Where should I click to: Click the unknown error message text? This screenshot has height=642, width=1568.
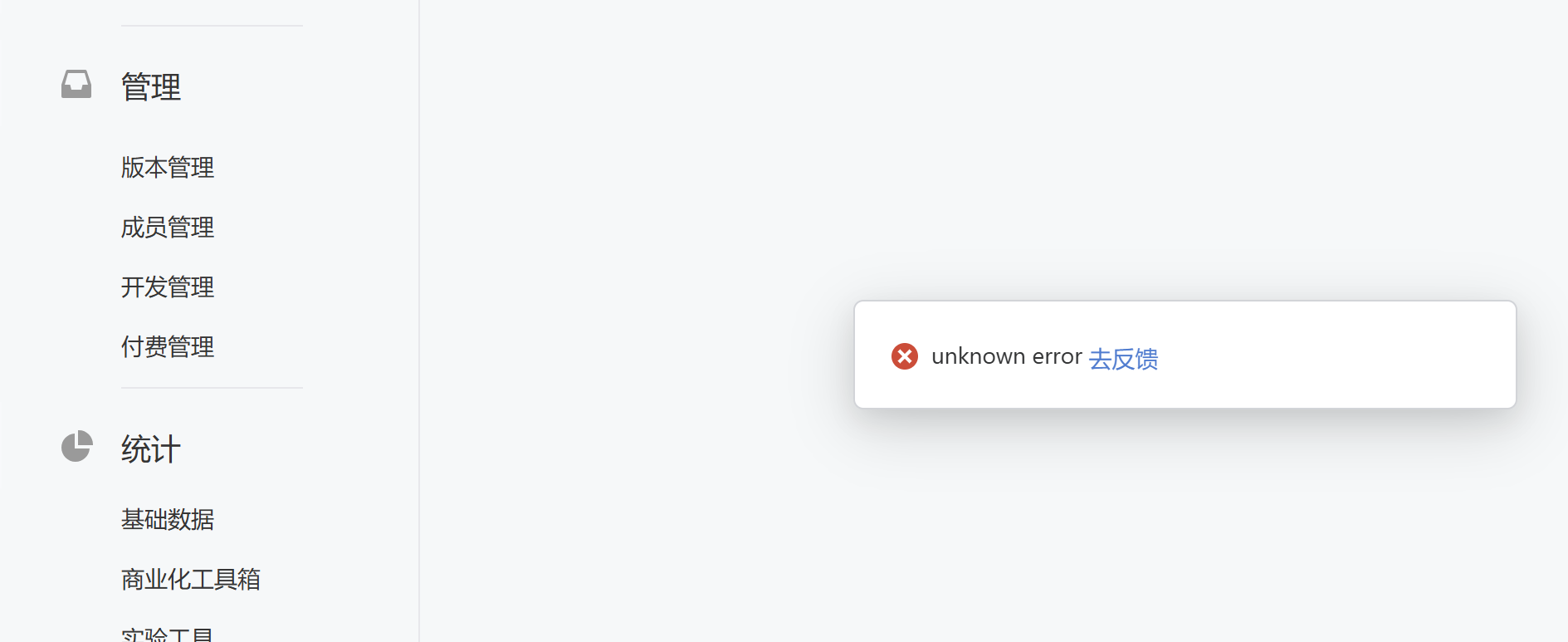click(1006, 356)
